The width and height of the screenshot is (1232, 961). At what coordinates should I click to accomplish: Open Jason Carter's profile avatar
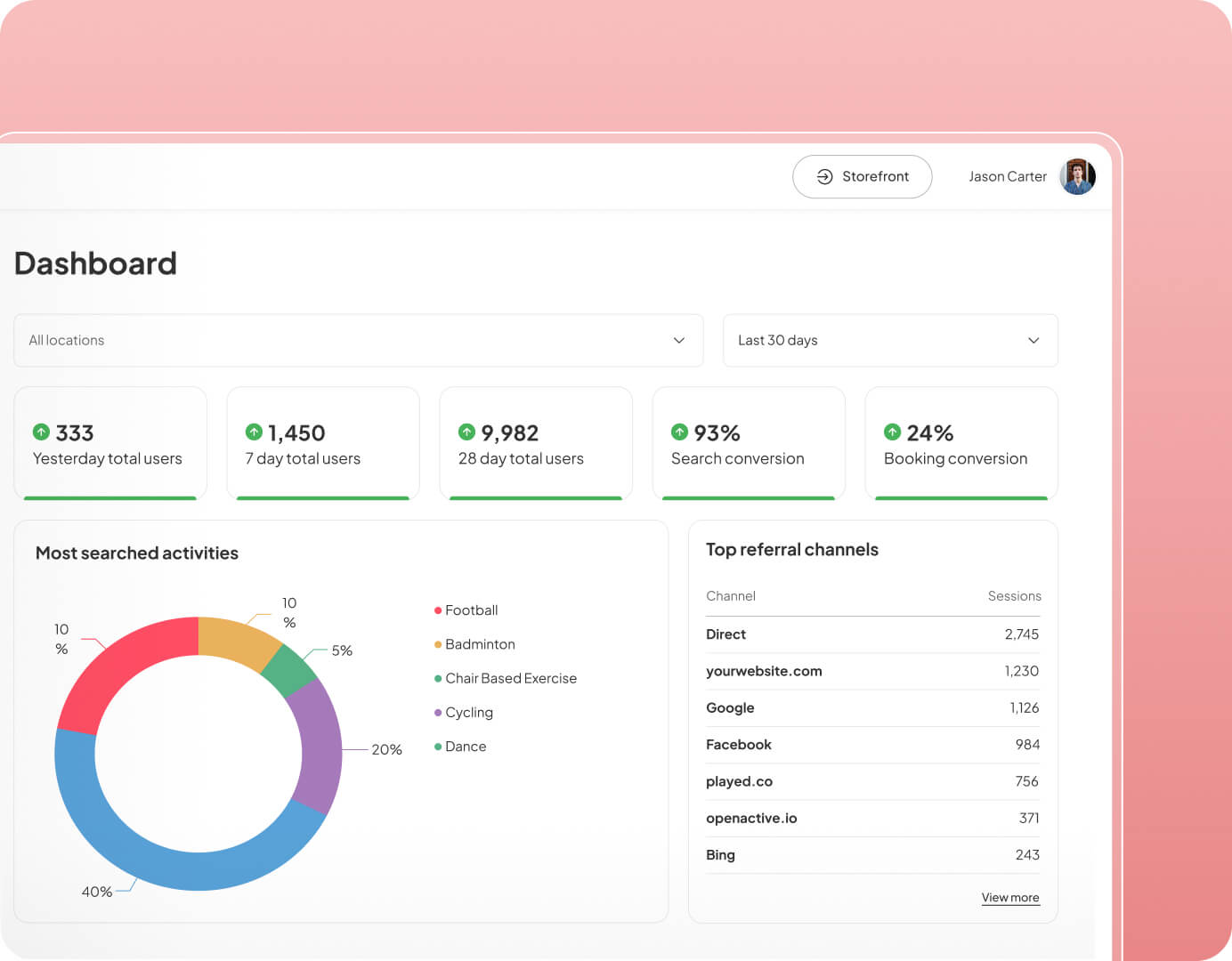click(x=1077, y=177)
